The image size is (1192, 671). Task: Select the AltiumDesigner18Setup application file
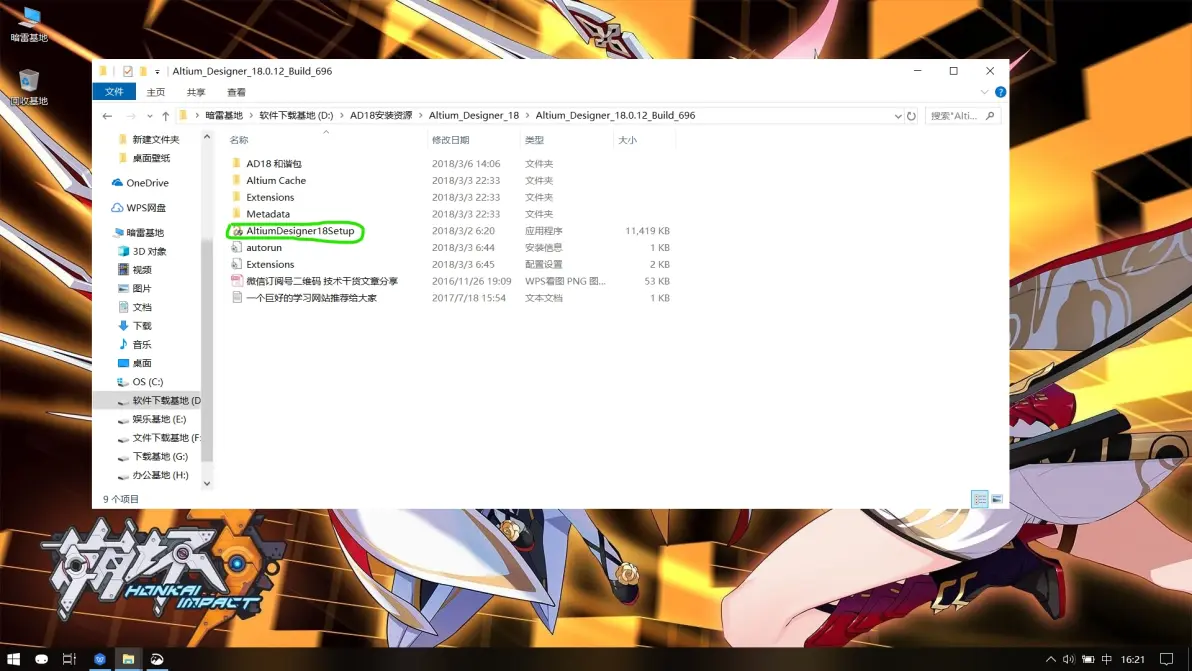pos(300,231)
